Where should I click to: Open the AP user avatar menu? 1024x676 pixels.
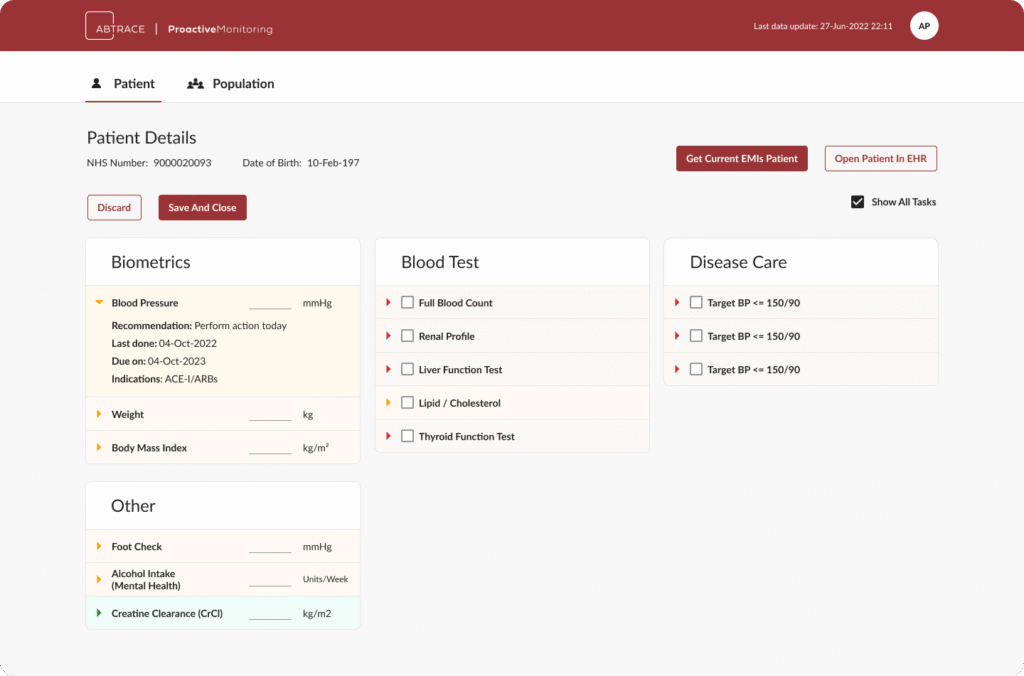click(x=923, y=26)
